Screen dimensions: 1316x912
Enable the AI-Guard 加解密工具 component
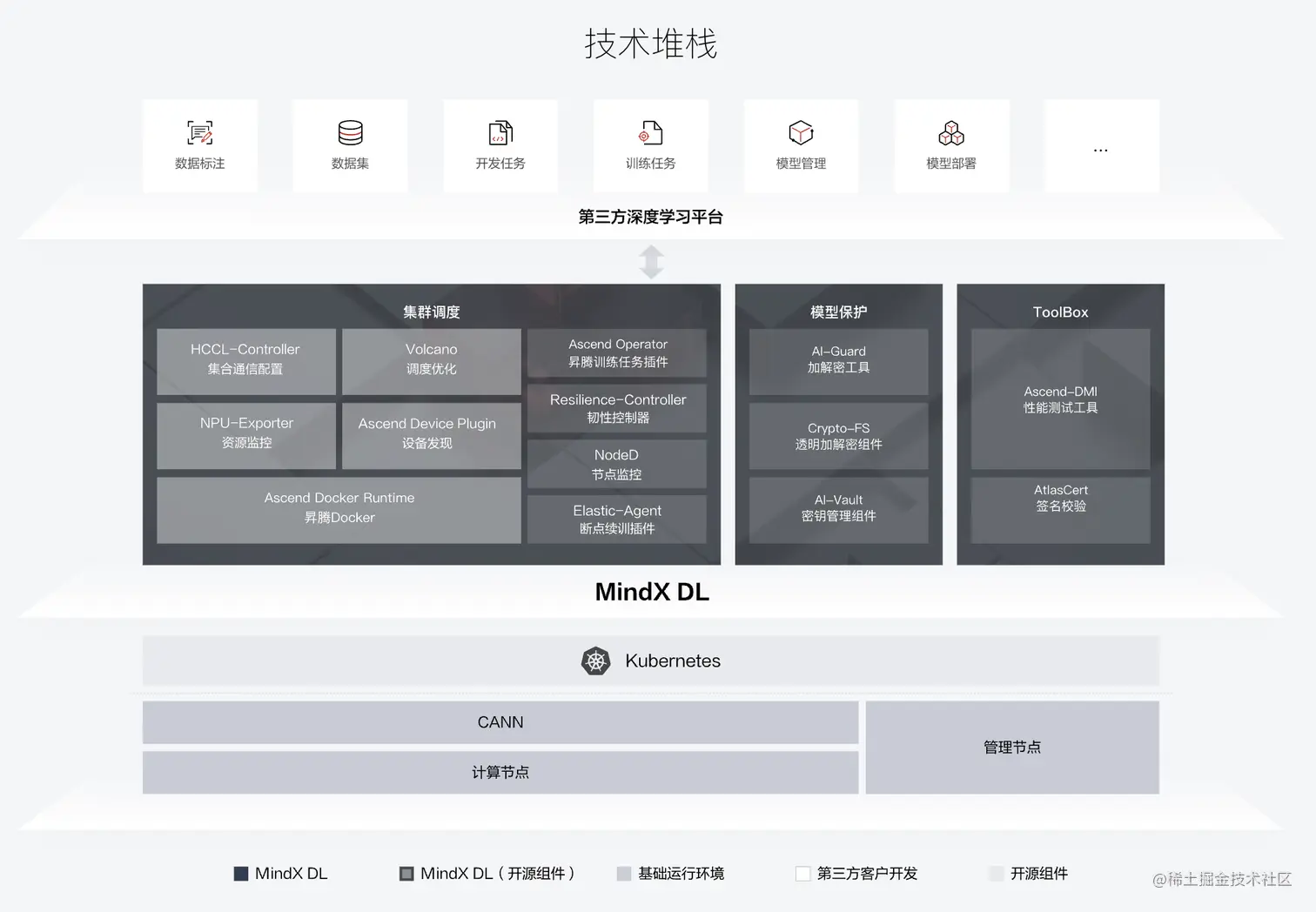tap(838, 360)
